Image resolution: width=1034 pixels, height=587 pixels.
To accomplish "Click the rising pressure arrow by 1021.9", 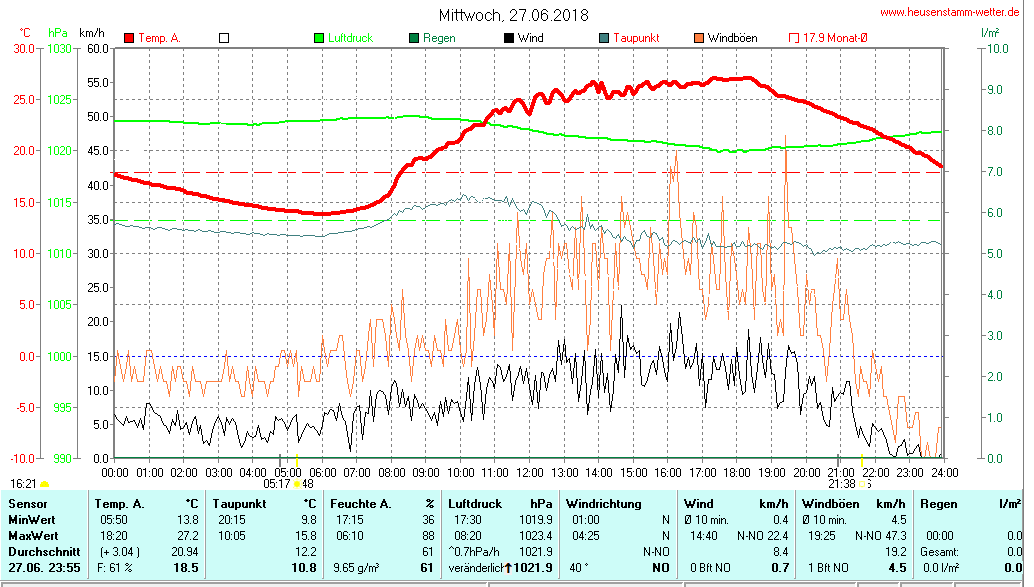I will click(508, 568).
